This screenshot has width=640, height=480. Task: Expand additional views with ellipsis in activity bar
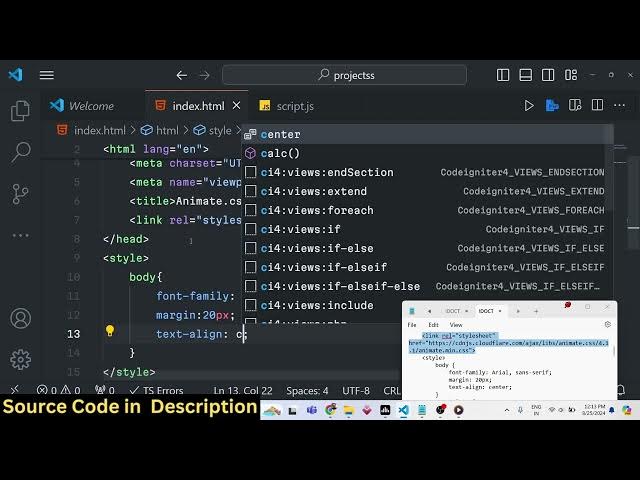[20, 235]
